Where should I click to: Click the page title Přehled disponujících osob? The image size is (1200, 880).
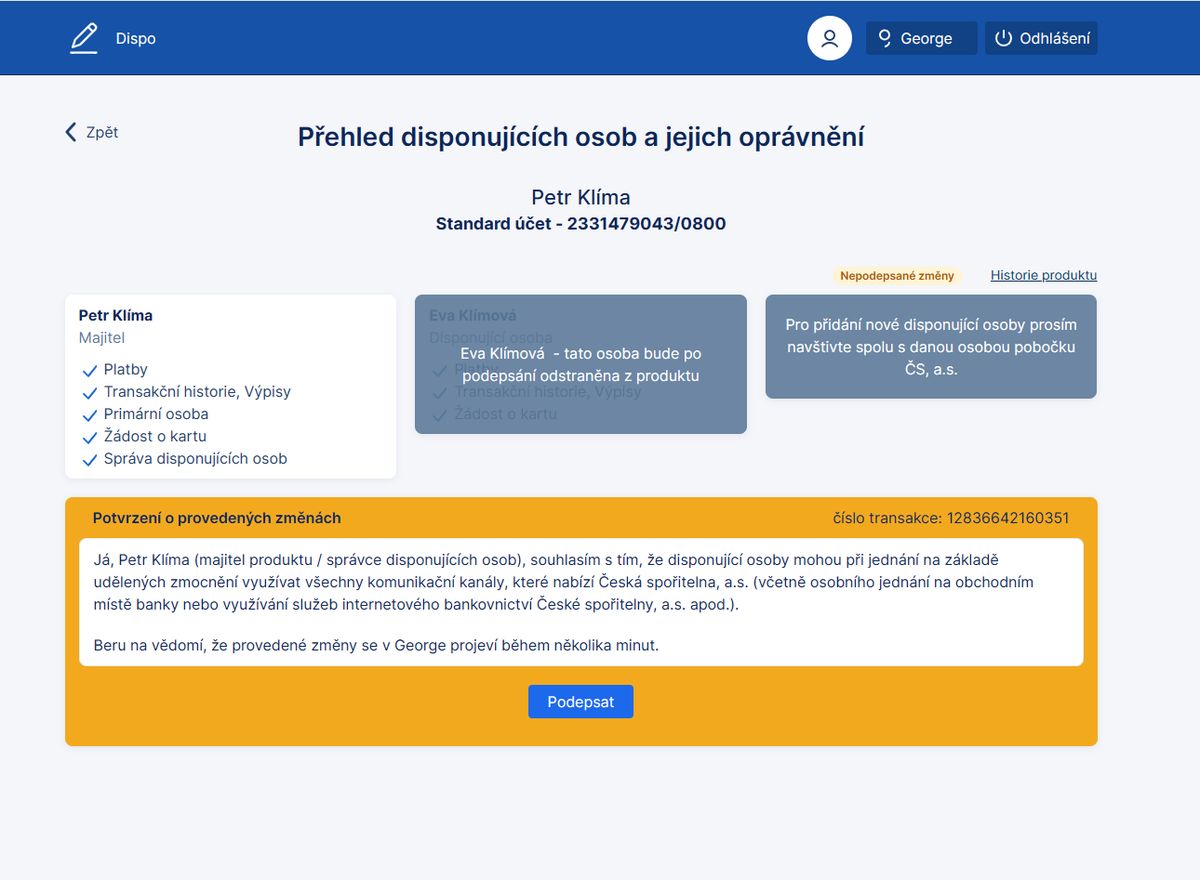coord(581,137)
